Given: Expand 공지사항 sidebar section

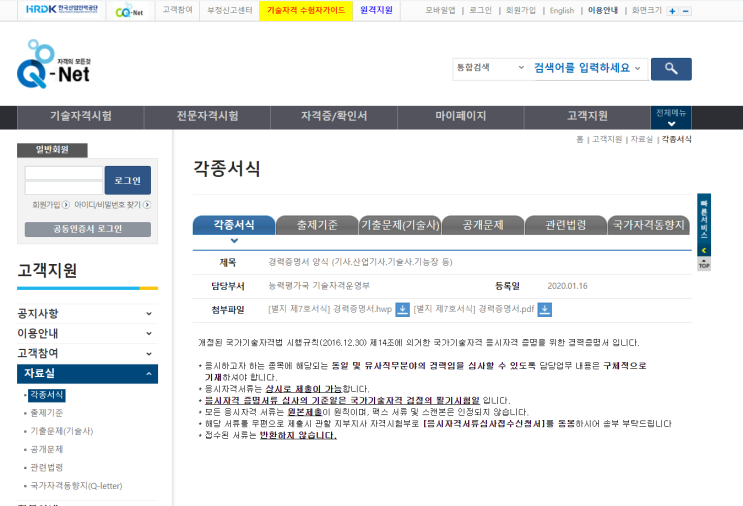Looking at the screenshot, I should pyautogui.click(x=87, y=313).
